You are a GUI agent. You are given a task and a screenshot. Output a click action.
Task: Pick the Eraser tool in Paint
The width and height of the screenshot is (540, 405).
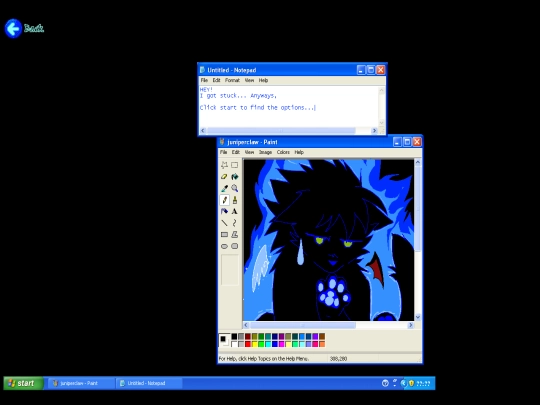pos(224,177)
